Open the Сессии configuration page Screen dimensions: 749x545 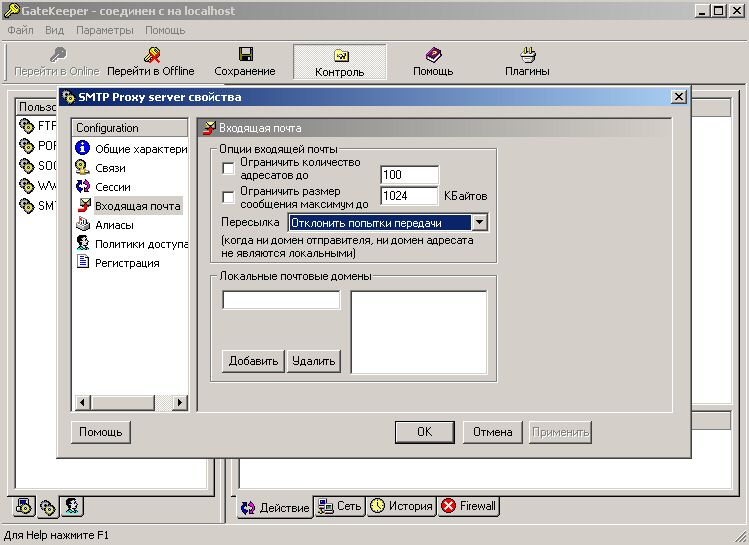click(x=113, y=187)
